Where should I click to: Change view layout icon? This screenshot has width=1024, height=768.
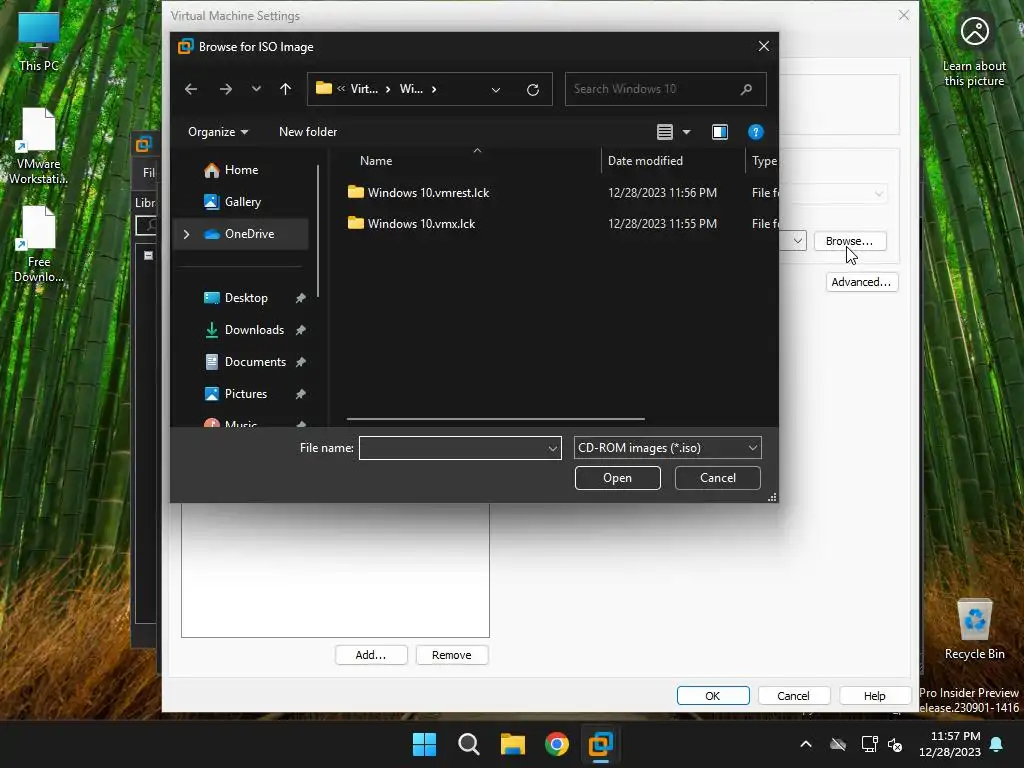coord(665,132)
